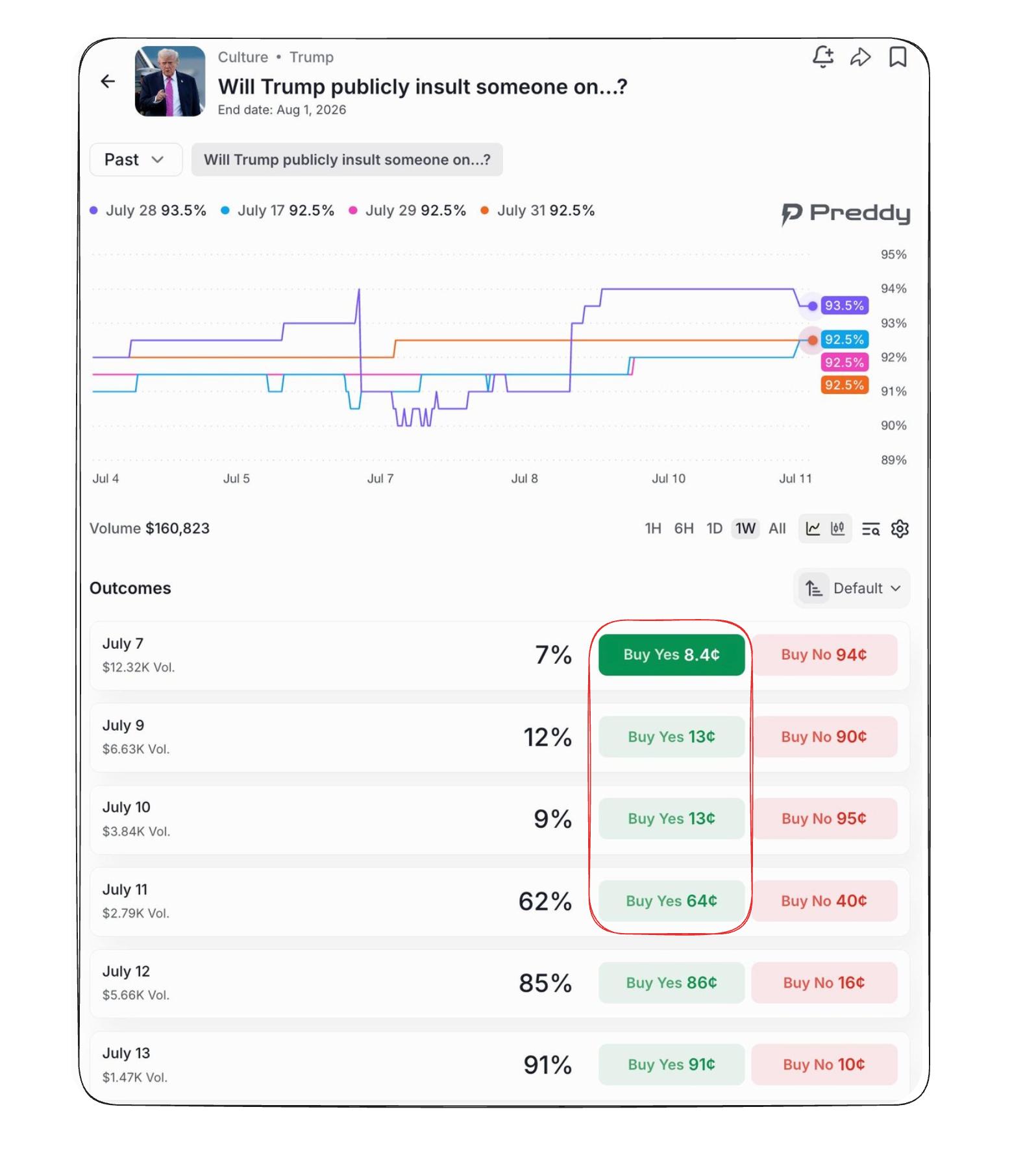Click Buy No 40¢ for July 11
This screenshot has width=1036, height=1155.
[x=824, y=901]
